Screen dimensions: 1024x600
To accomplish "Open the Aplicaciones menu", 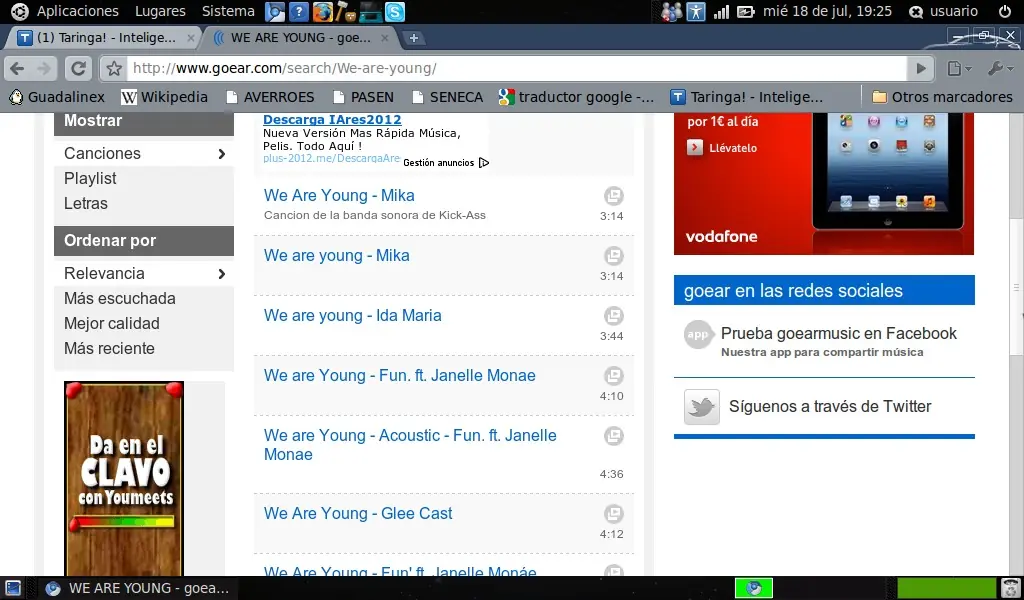I will (x=78, y=11).
